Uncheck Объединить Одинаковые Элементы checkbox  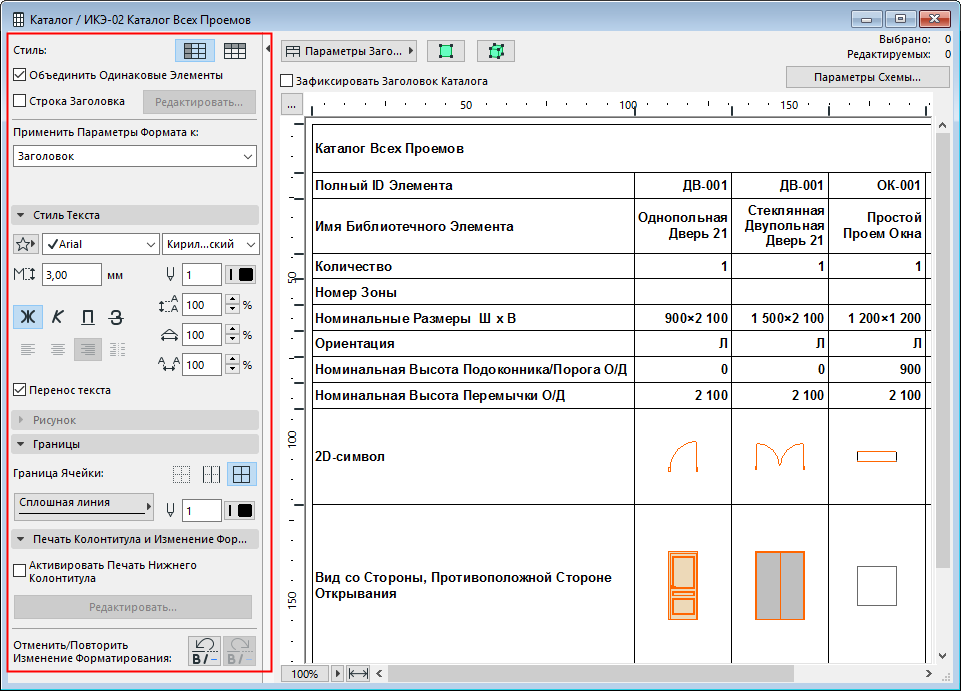(x=20, y=75)
